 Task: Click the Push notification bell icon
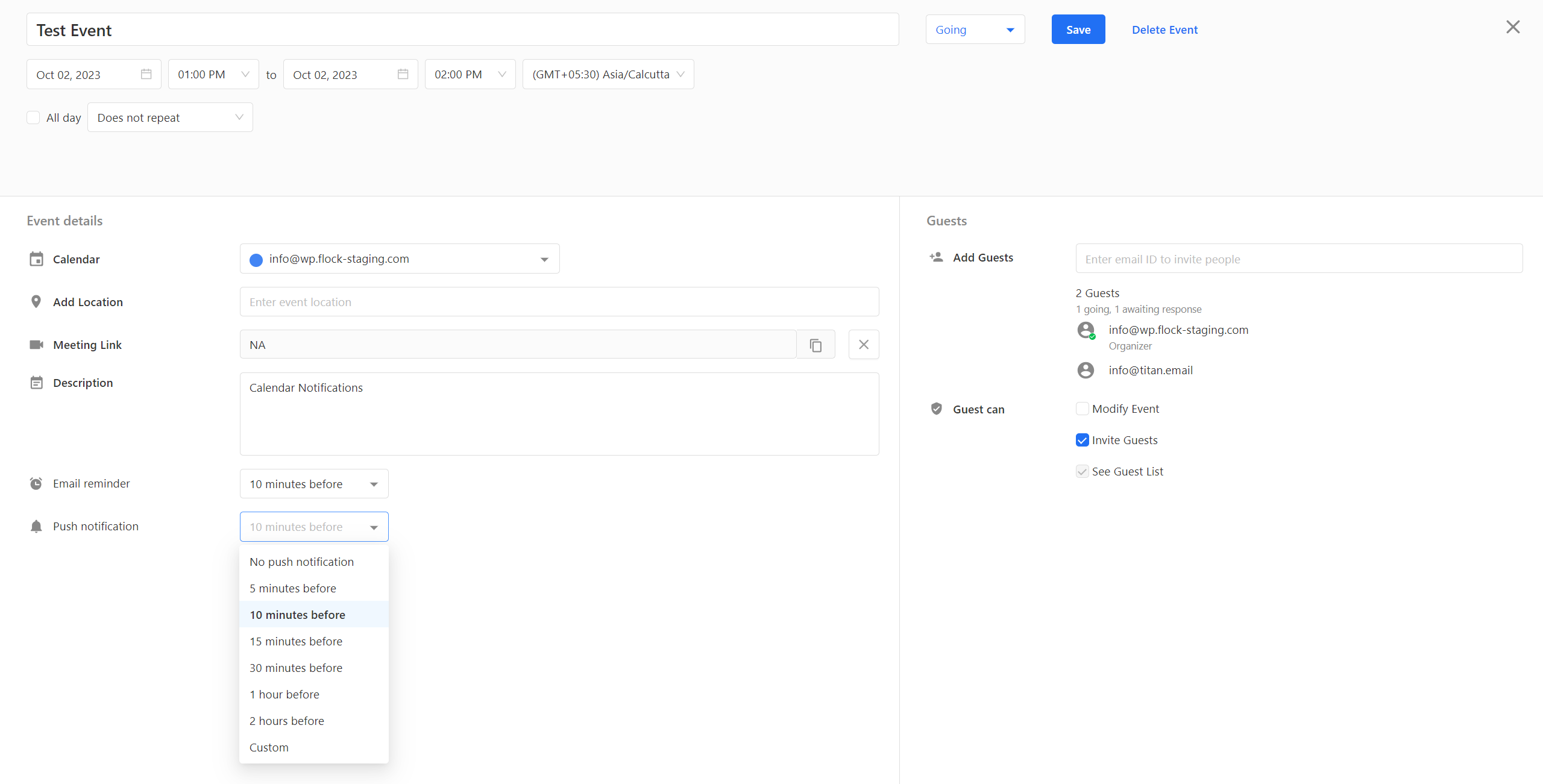point(36,526)
